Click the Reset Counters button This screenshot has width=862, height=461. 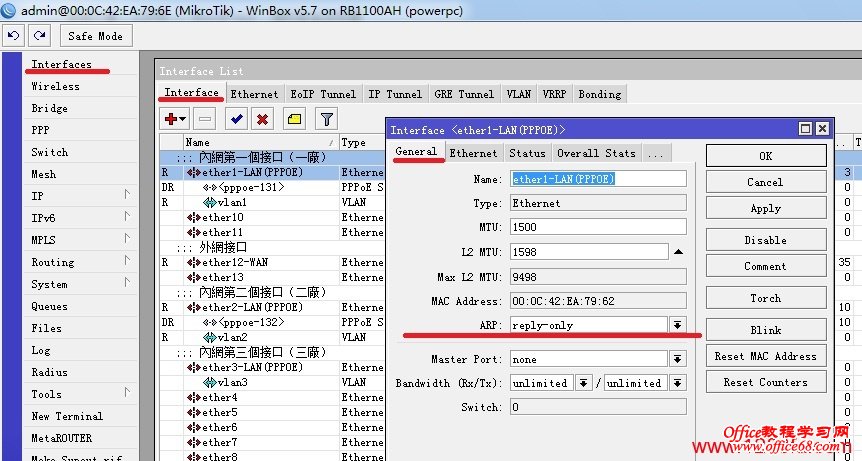pos(766,382)
